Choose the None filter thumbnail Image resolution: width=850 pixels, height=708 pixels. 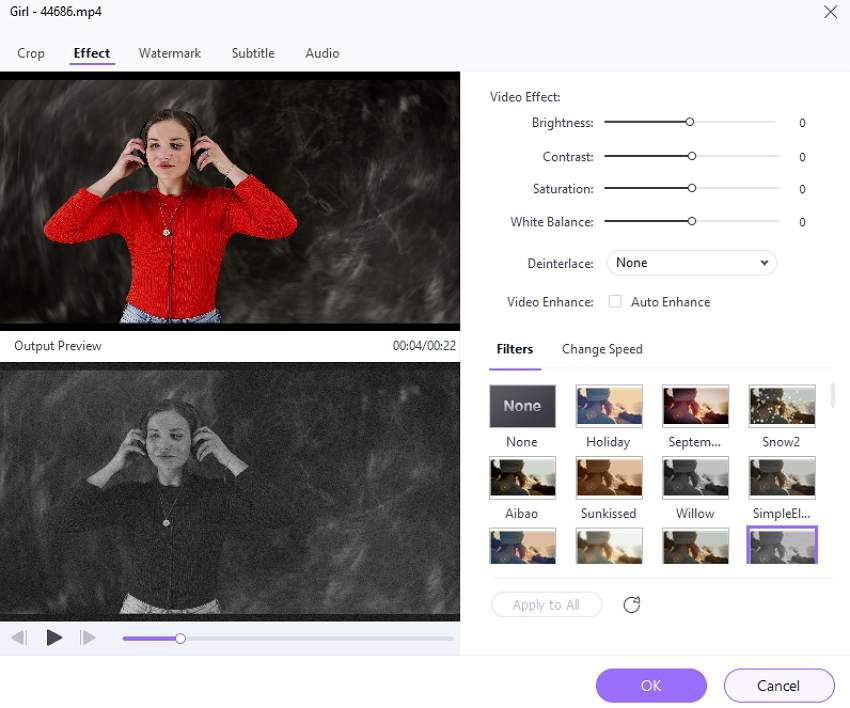pos(523,406)
